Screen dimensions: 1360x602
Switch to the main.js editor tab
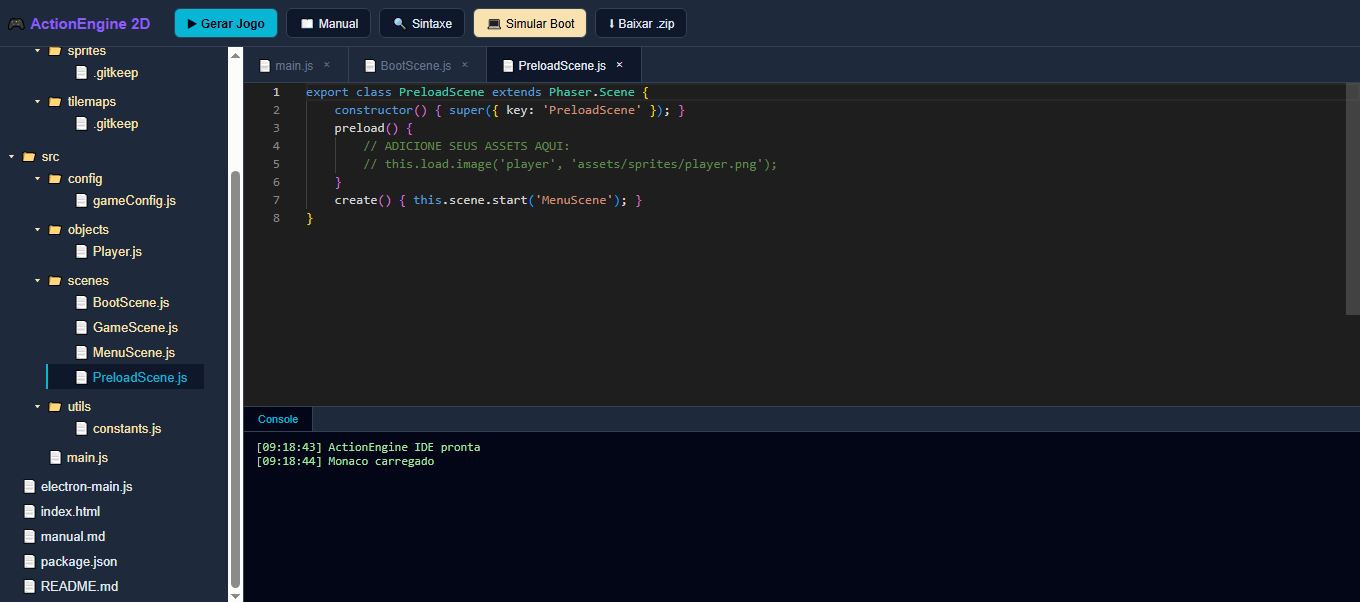[x=294, y=65]
